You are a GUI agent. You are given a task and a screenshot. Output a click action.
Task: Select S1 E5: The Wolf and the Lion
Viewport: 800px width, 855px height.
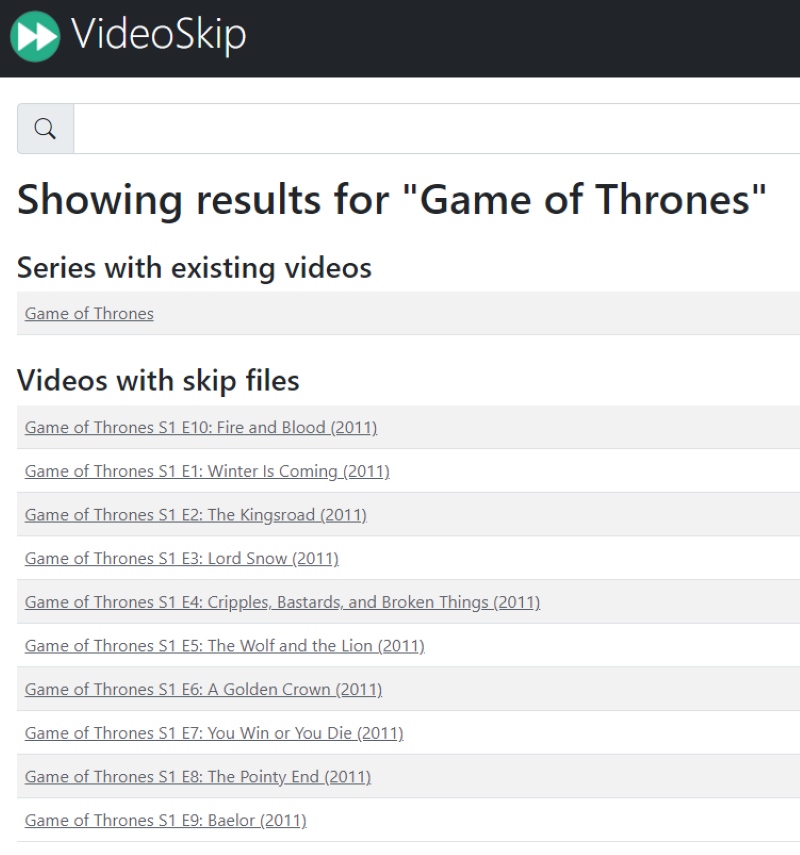(x=224, y=646)
